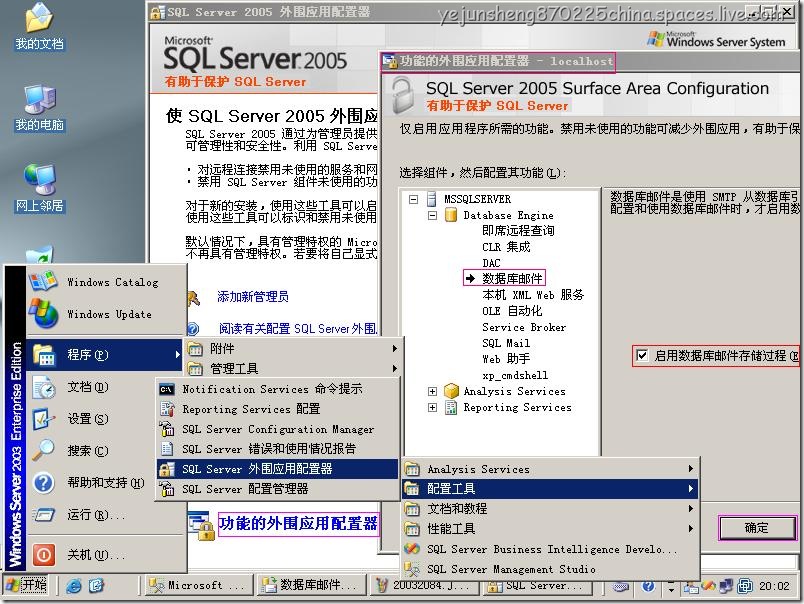
Task: Select CLR 集成 in the component tree
Action: tap(506, 247)
